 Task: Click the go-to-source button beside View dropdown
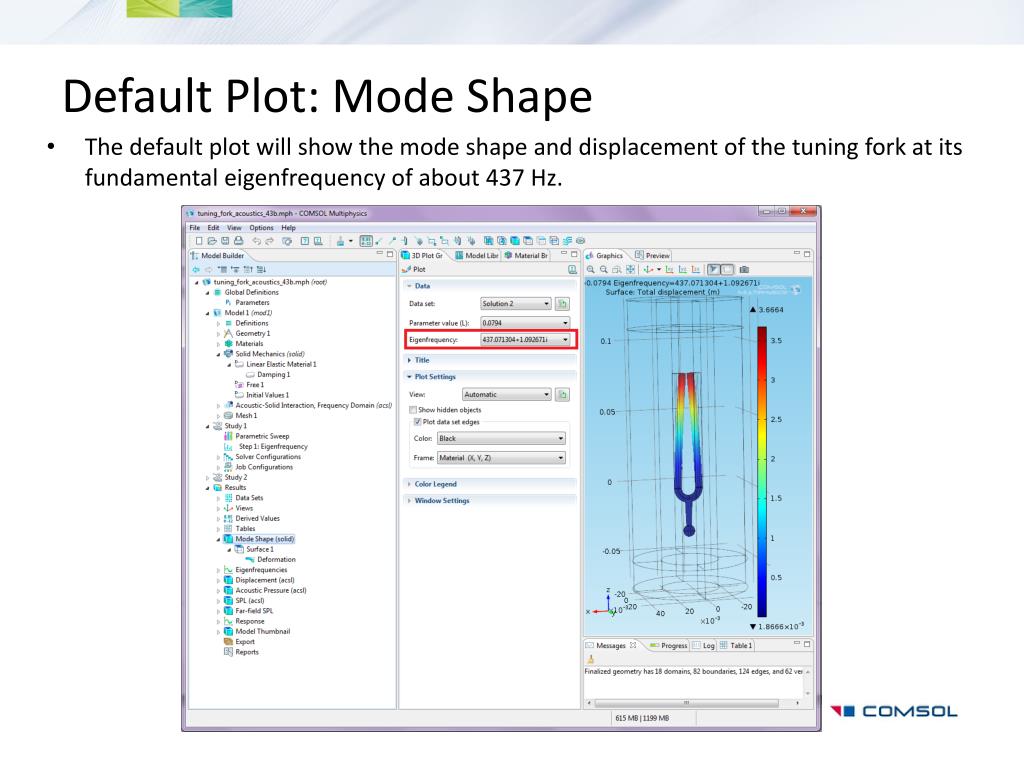coord(562,394)
